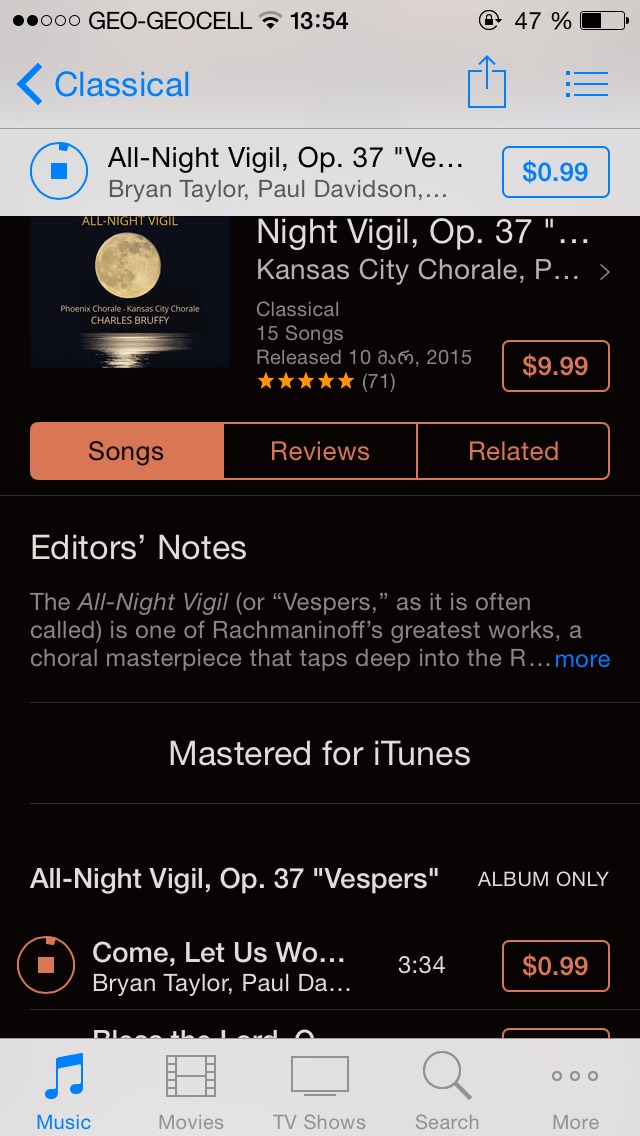Stop the Come, Let Us Worship preview

point(46,964)
